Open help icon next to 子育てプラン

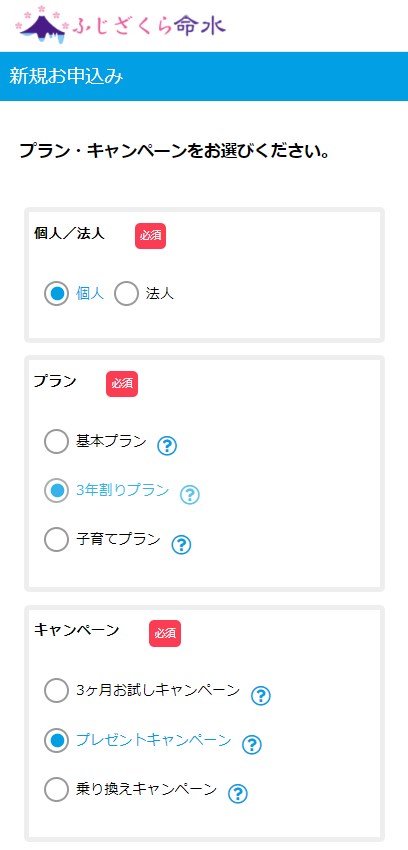tap(181, 544)
